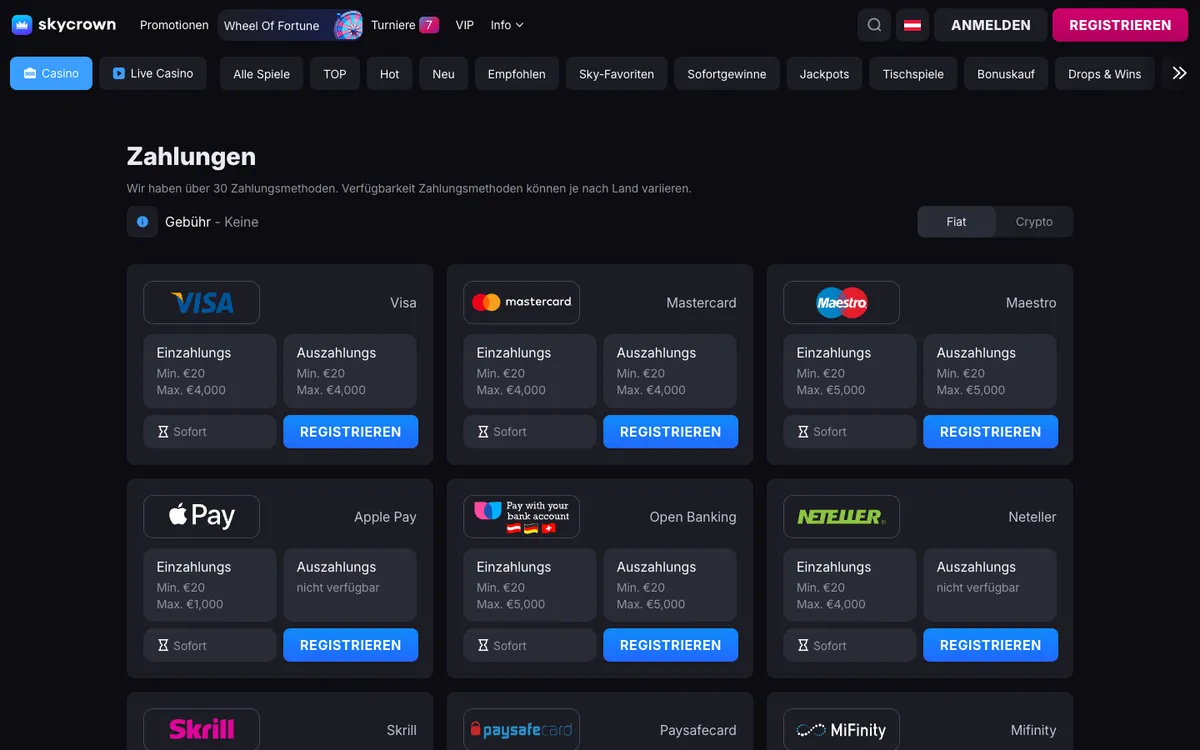Image resolution: width=1200 pixels, height=750 pixels.
Task: Click the hourglass icon in Maestro card
Action: (x=803, y=432)
